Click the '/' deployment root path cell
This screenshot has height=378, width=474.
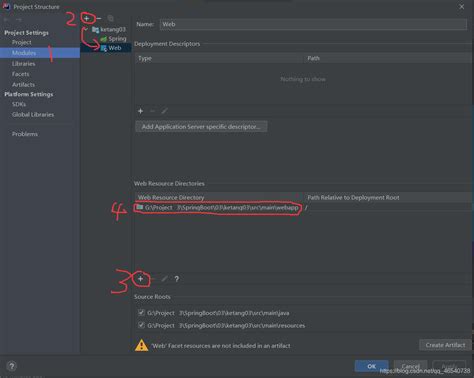(x=306, y=208)
